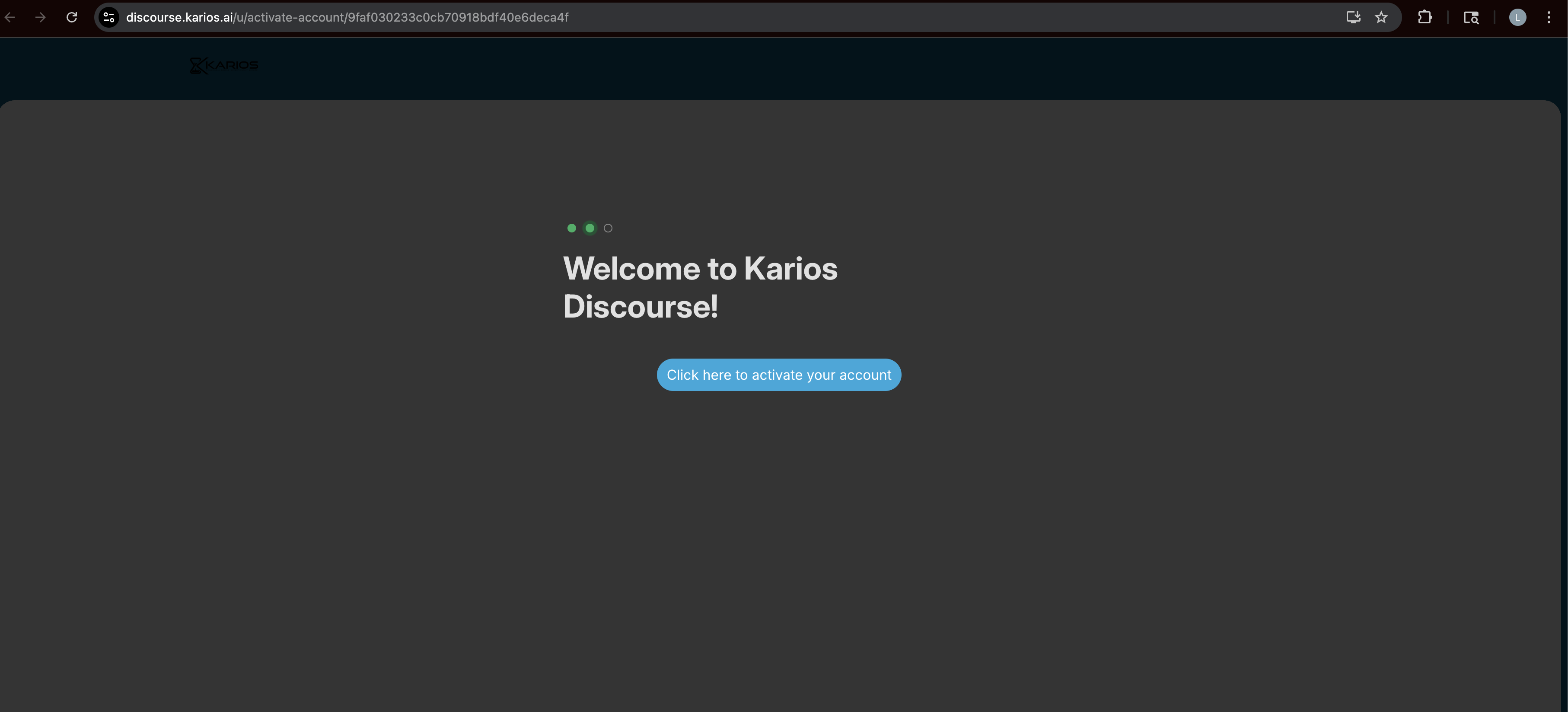Open the tab search icon in toolbar
Viewport: 1568px width, 712px height.
click(x=1471, y=17)
